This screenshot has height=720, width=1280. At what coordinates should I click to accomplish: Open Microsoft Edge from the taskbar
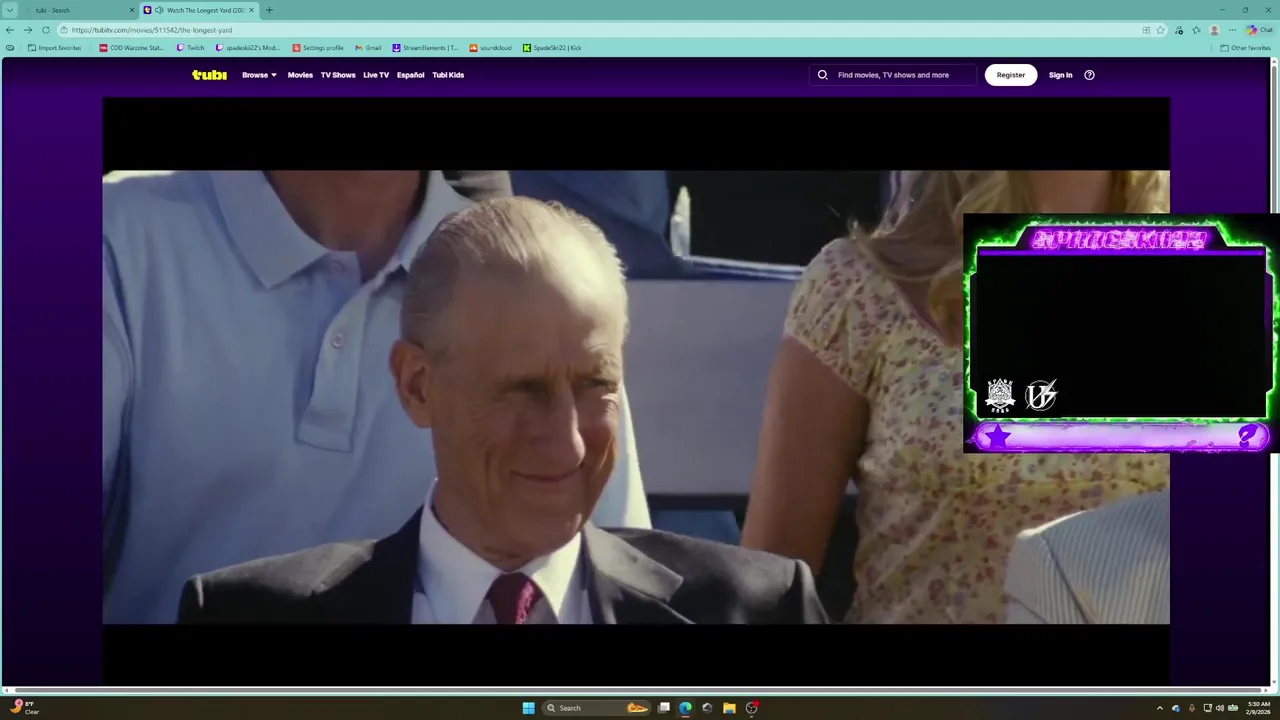click(685, 708)
